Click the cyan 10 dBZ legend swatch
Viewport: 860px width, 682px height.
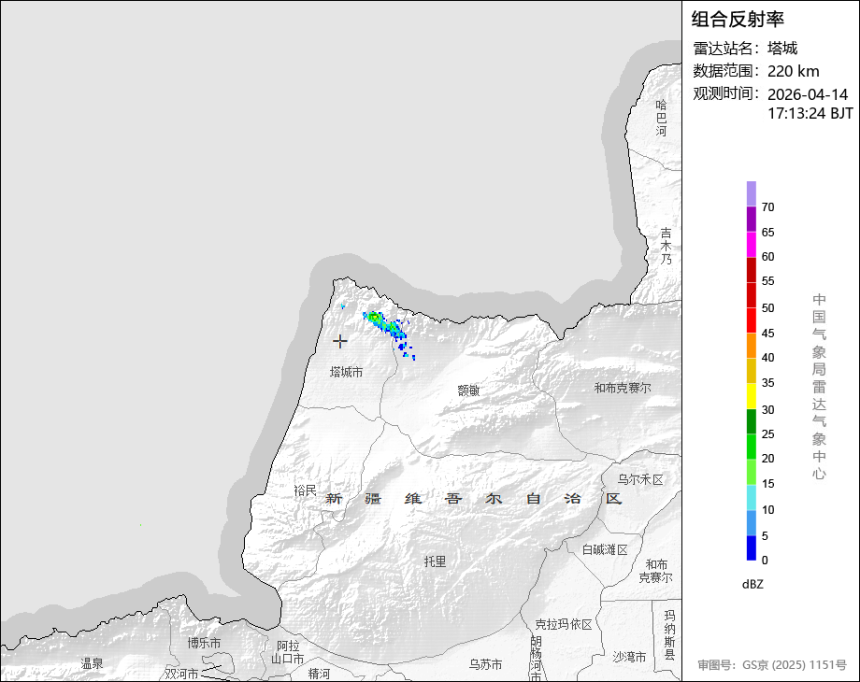751,497
